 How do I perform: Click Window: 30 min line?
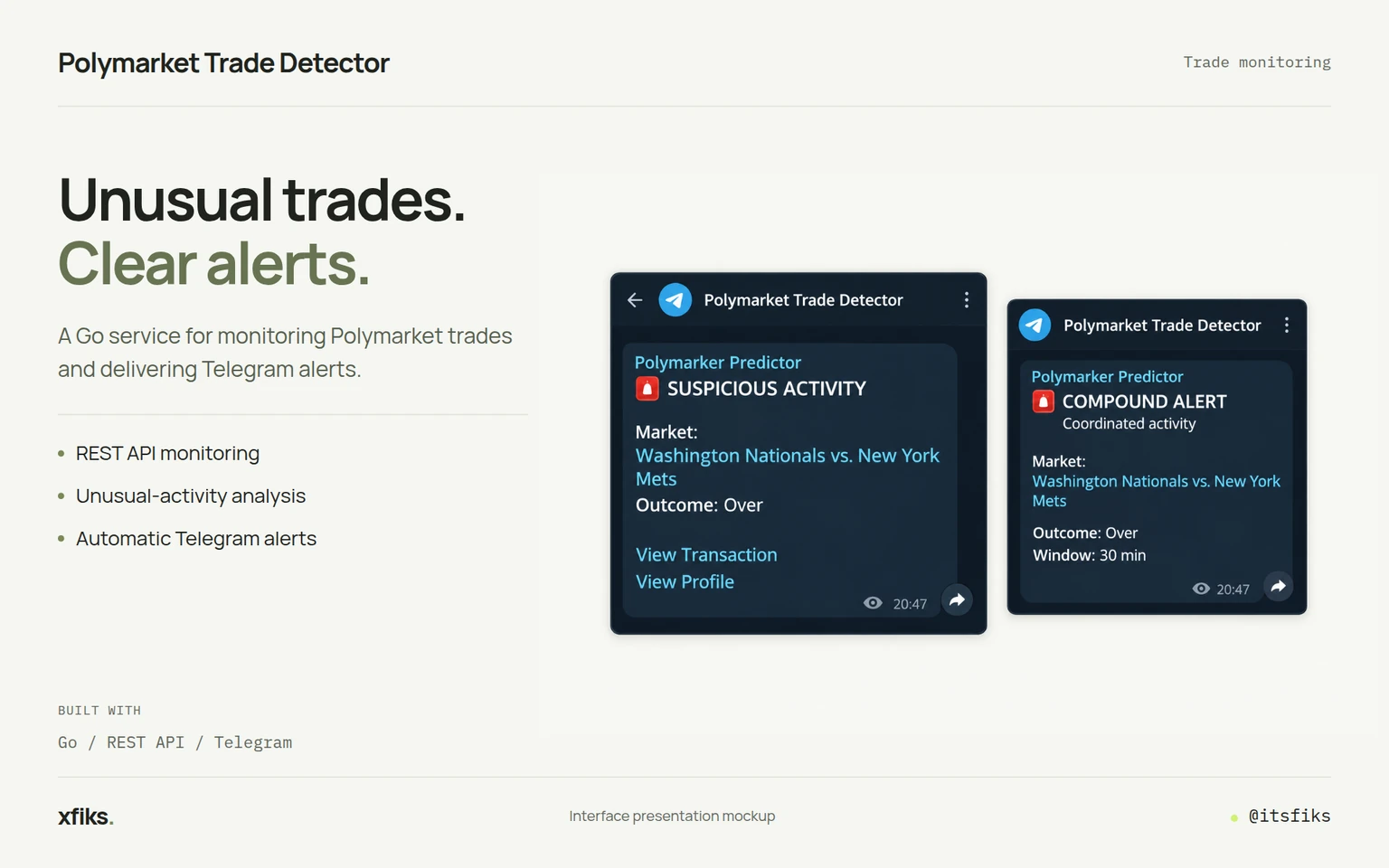coord(1089,555)
